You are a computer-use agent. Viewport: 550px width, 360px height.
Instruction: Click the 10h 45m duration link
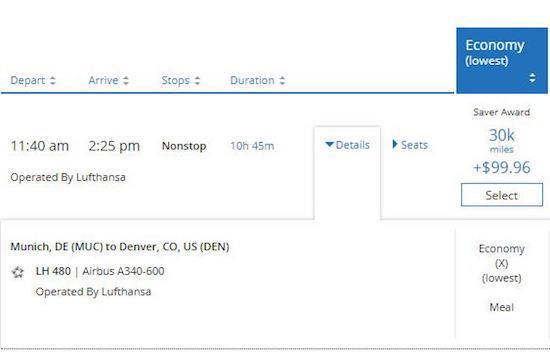point(252,146)
